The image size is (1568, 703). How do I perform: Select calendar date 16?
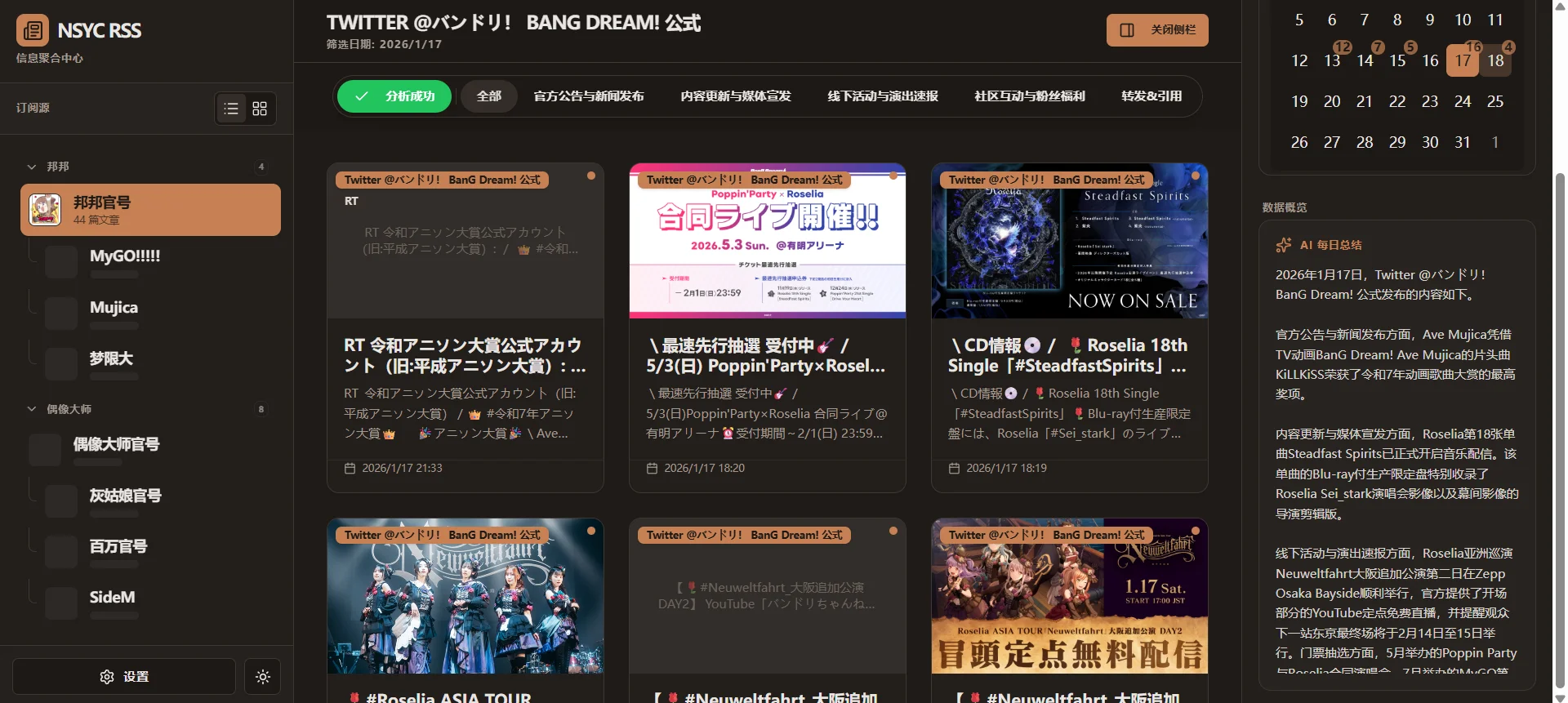1430,60
